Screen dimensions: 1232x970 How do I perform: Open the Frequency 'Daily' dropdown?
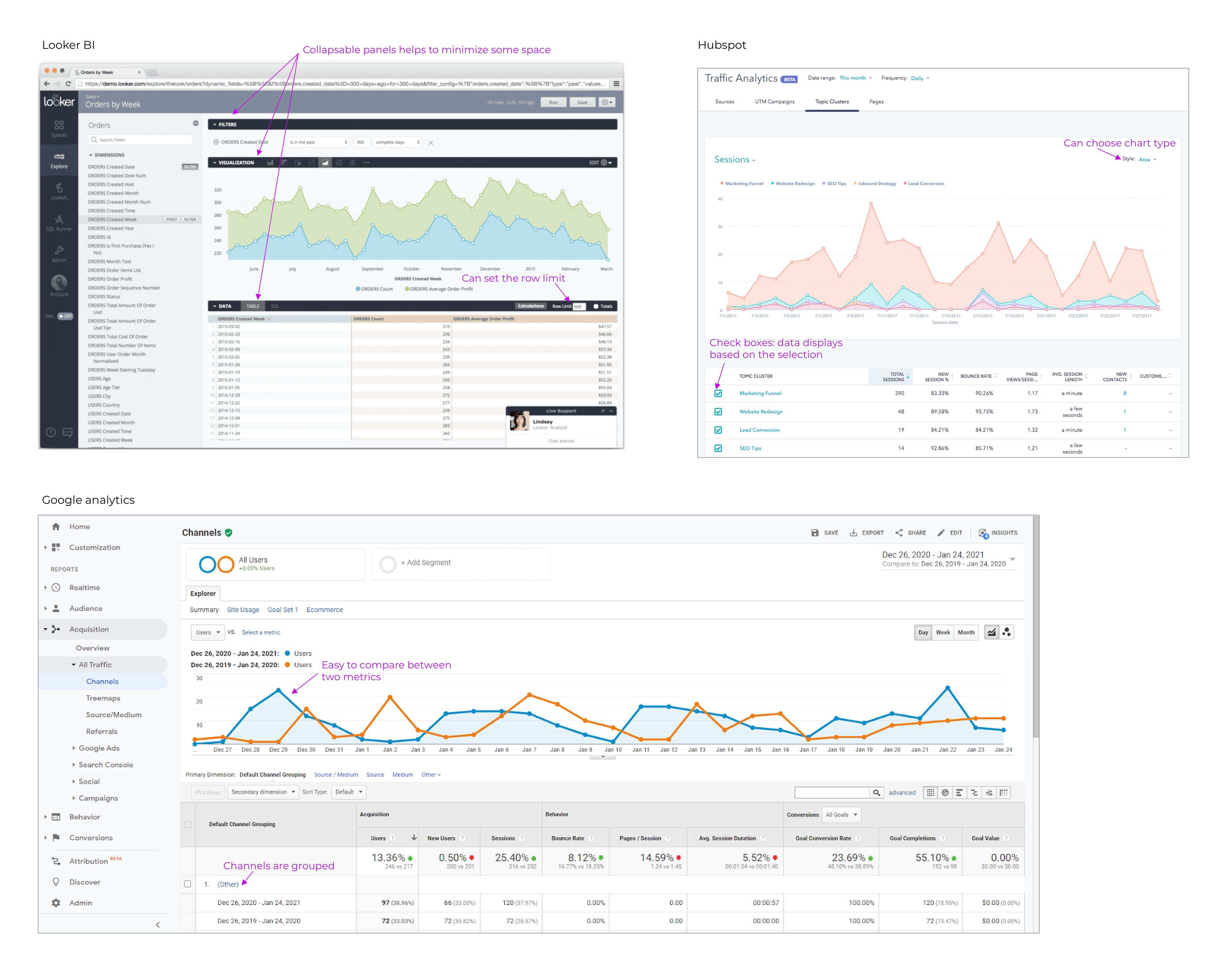[x=920, y=78]
